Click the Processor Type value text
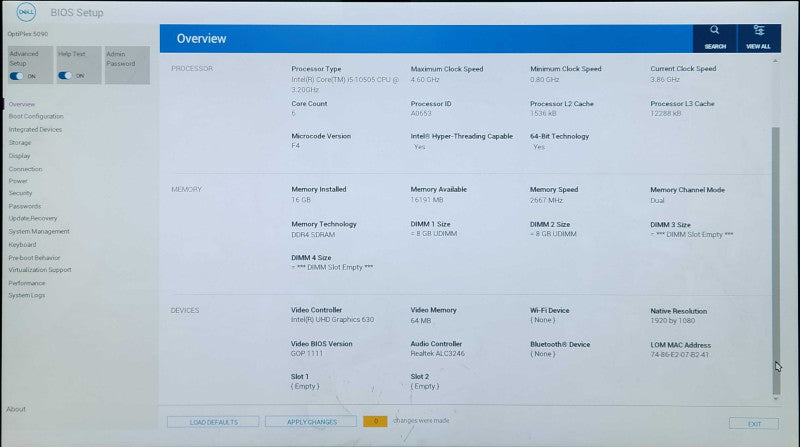The height and width of the screenshot is (447, 800). (x=345, y=85)
